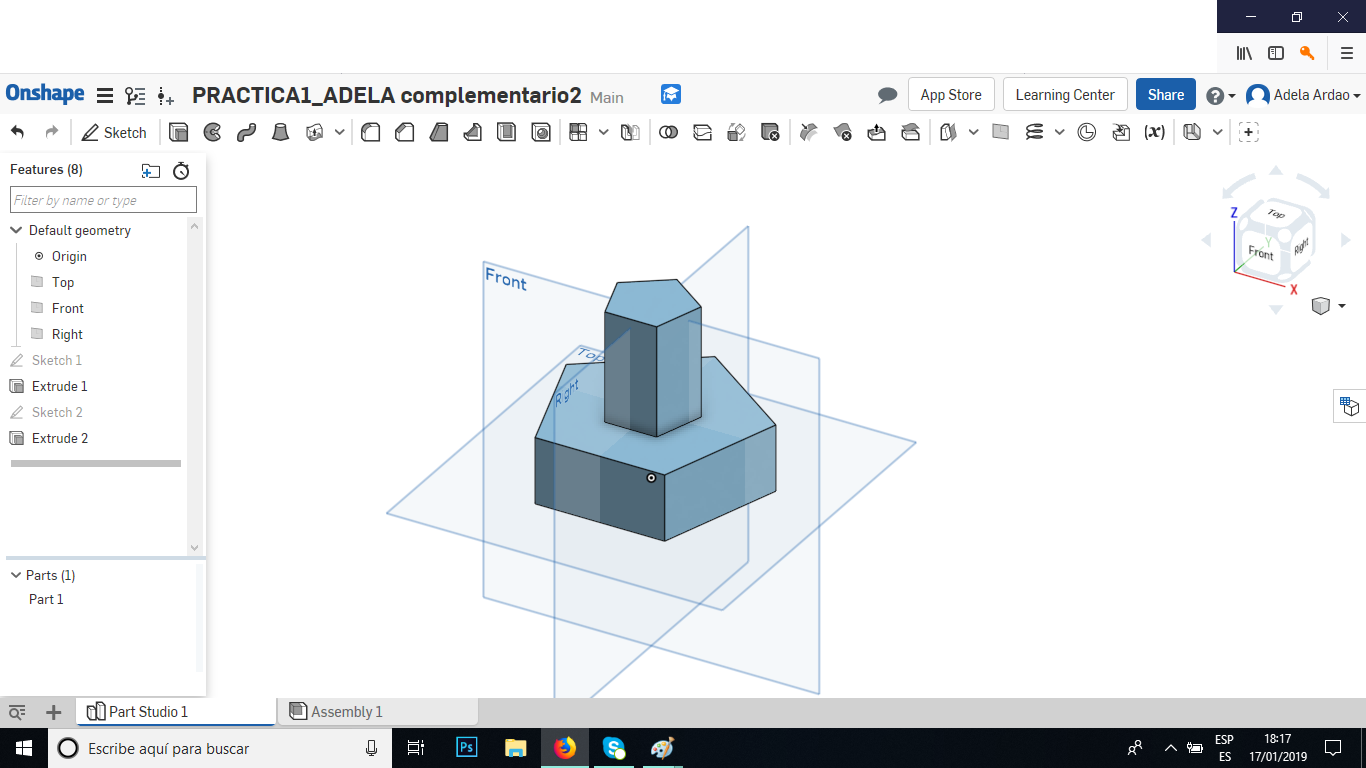Open the linear pattern dropdown arrow
1366x768 pixels.
(603, 132)
